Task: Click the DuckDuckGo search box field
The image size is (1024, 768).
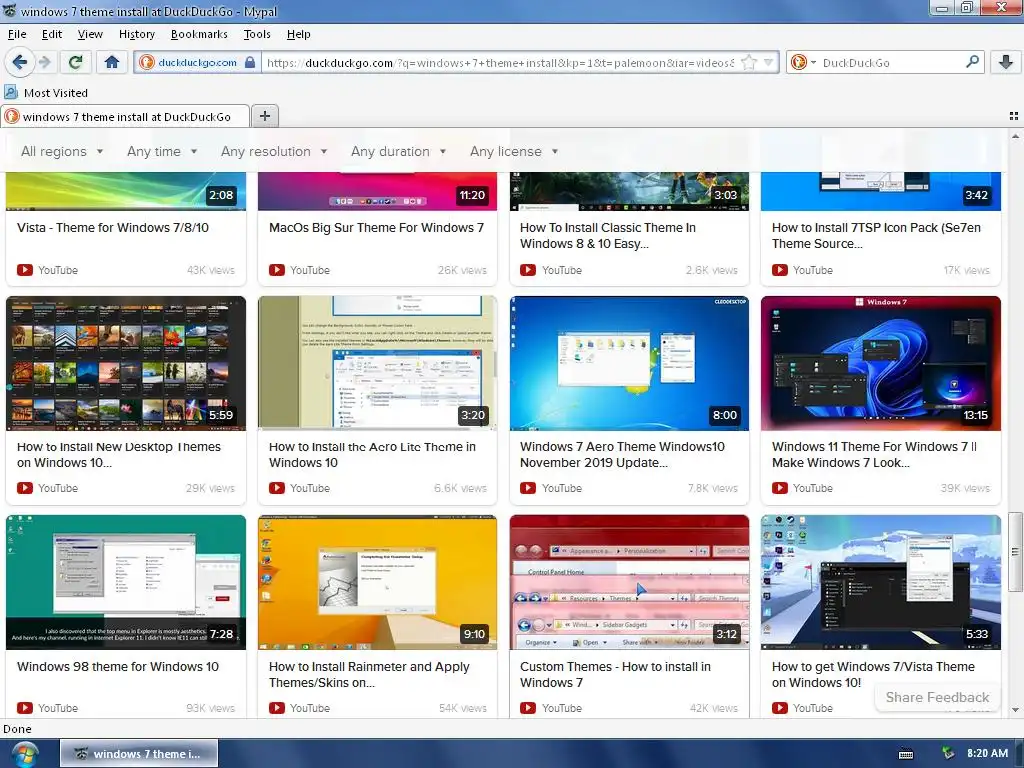Action: 891,63
